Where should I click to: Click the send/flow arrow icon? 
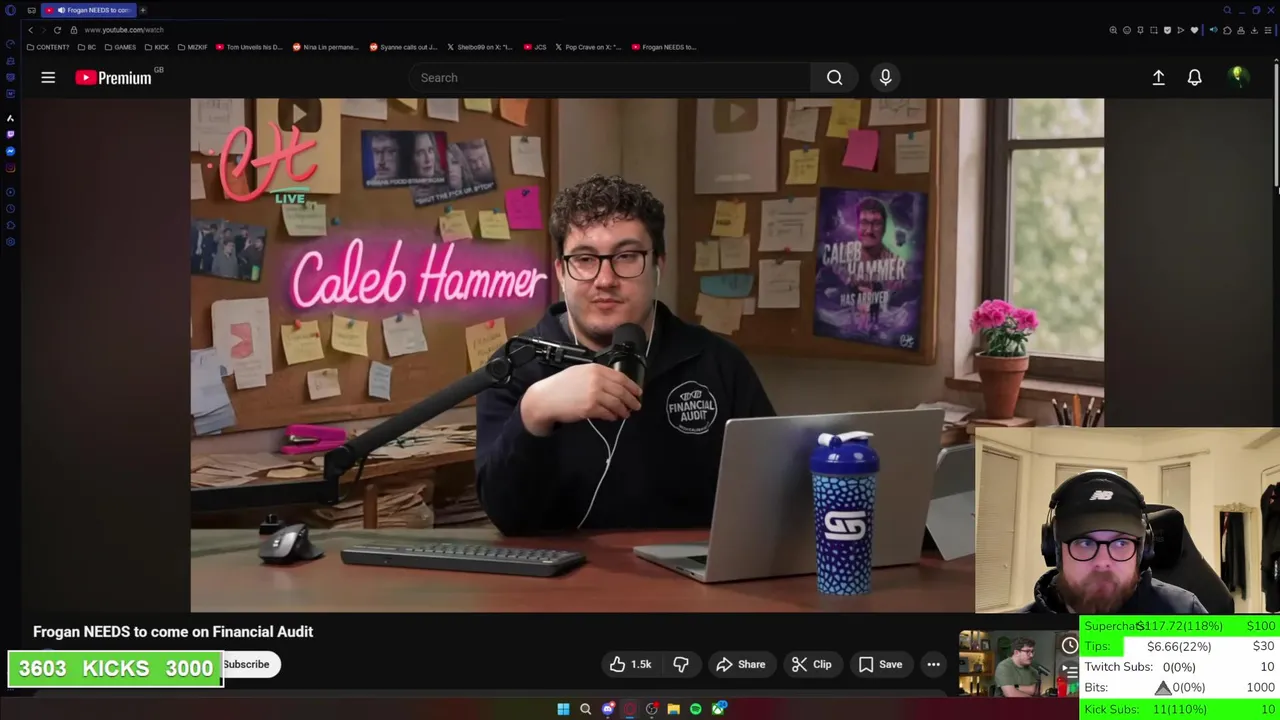(1181, 30)
